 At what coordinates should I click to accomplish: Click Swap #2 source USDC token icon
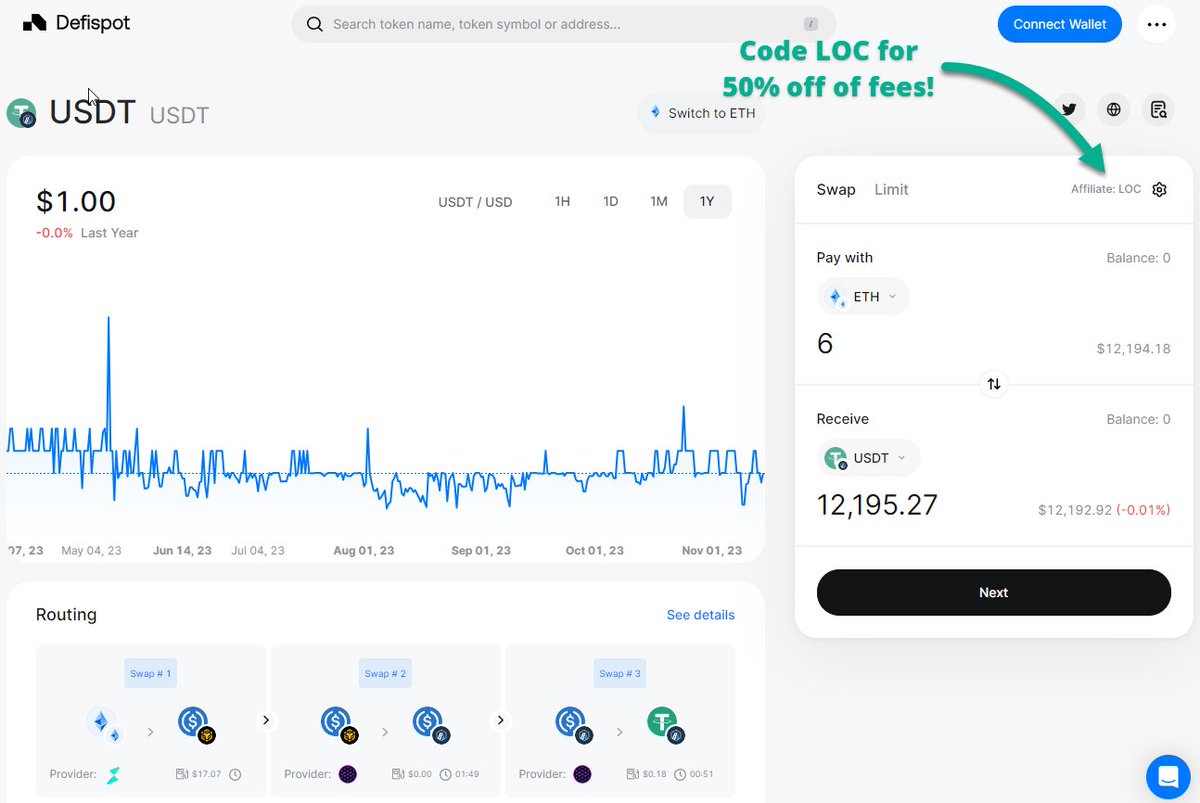338,725
